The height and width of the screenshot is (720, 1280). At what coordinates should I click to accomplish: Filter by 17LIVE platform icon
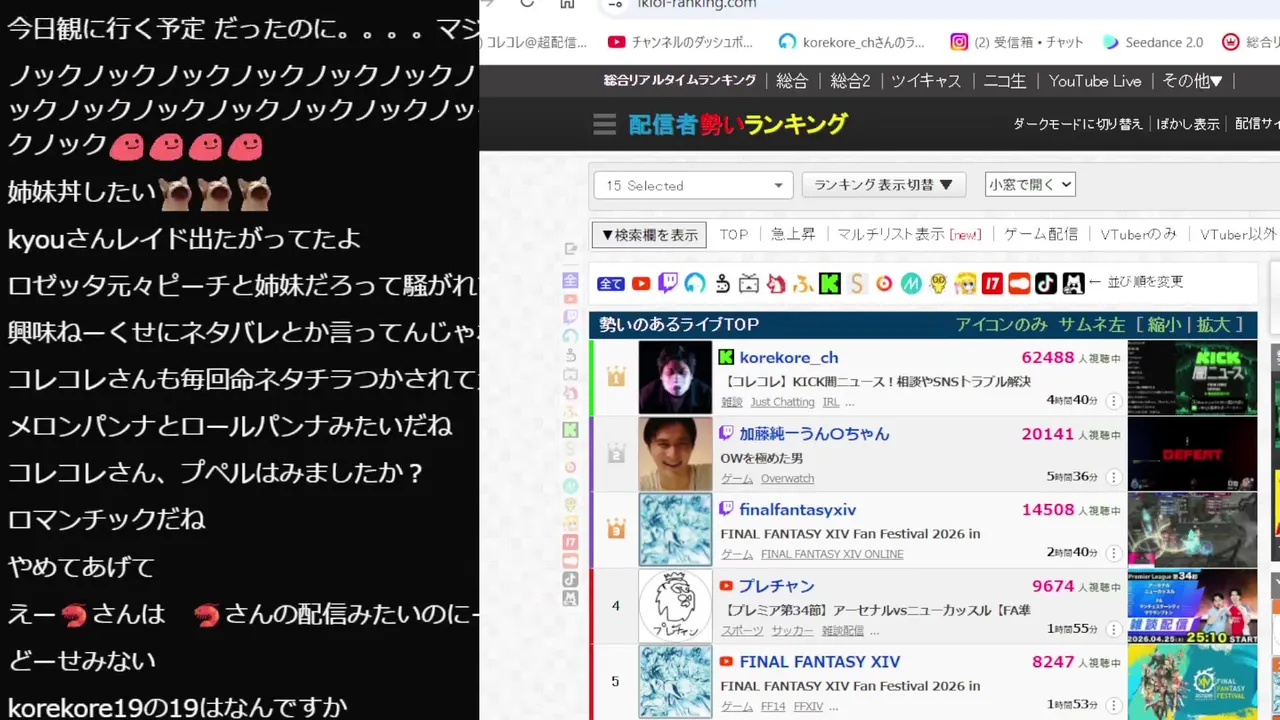click(992, 284)
